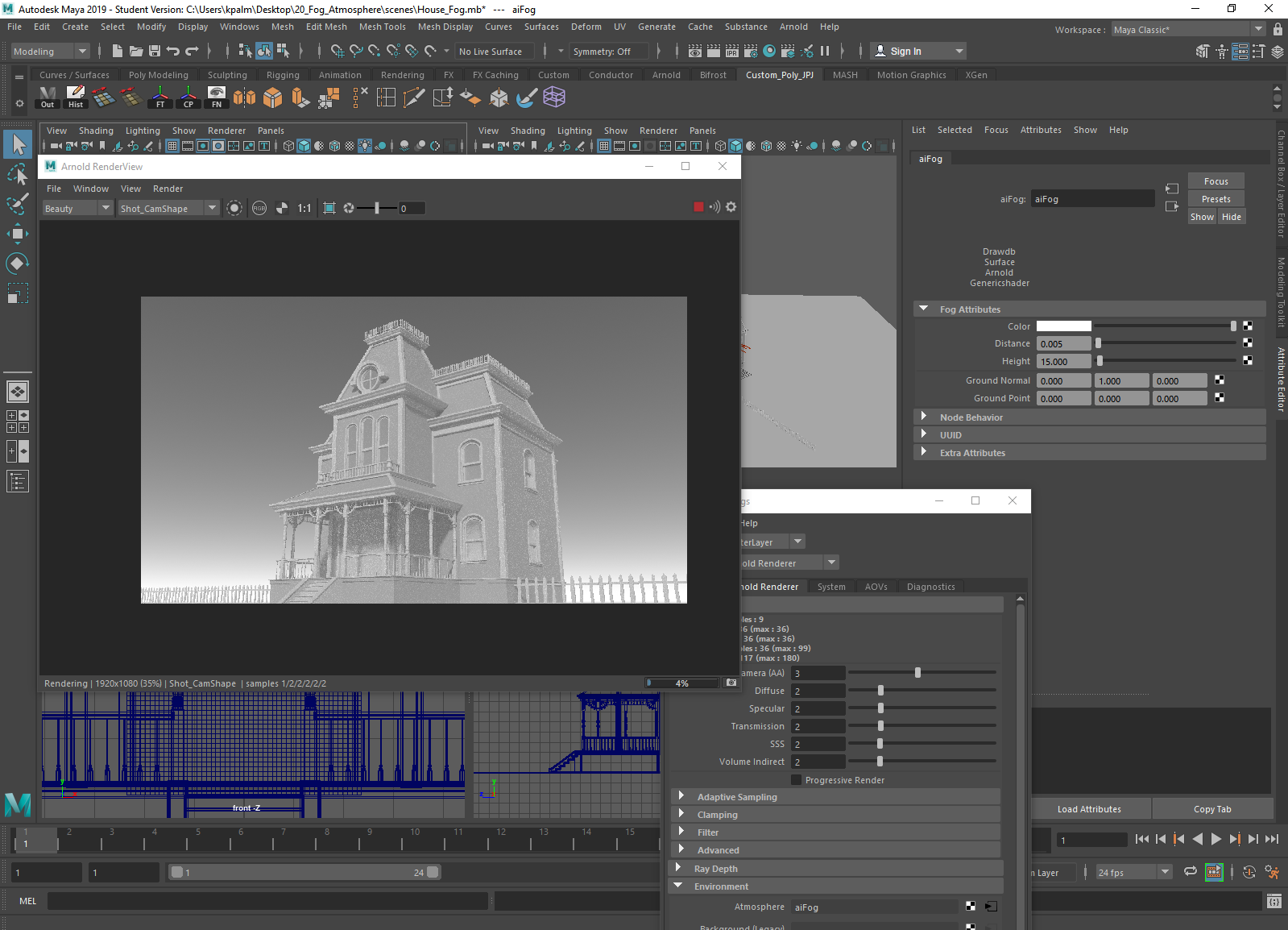
Task: Toggle the map button beside Ground Normal
Action: (1220, 380)
